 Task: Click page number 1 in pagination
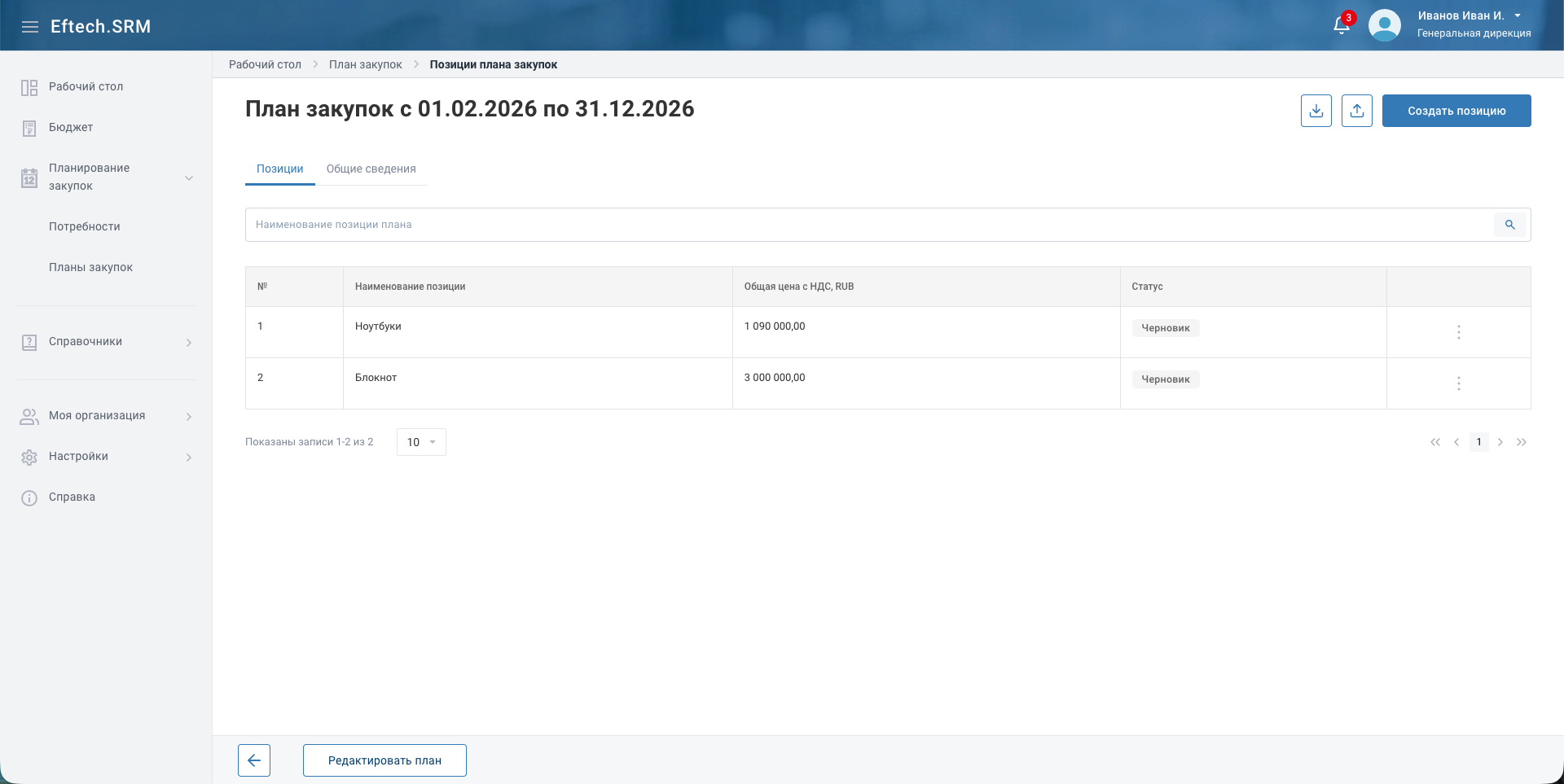tap(1478, 442)
